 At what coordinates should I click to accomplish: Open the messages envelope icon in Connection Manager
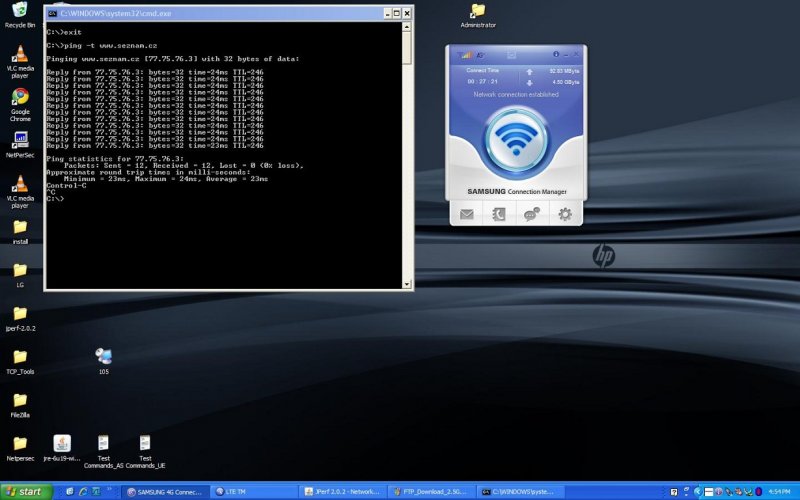tap(467, 213)
